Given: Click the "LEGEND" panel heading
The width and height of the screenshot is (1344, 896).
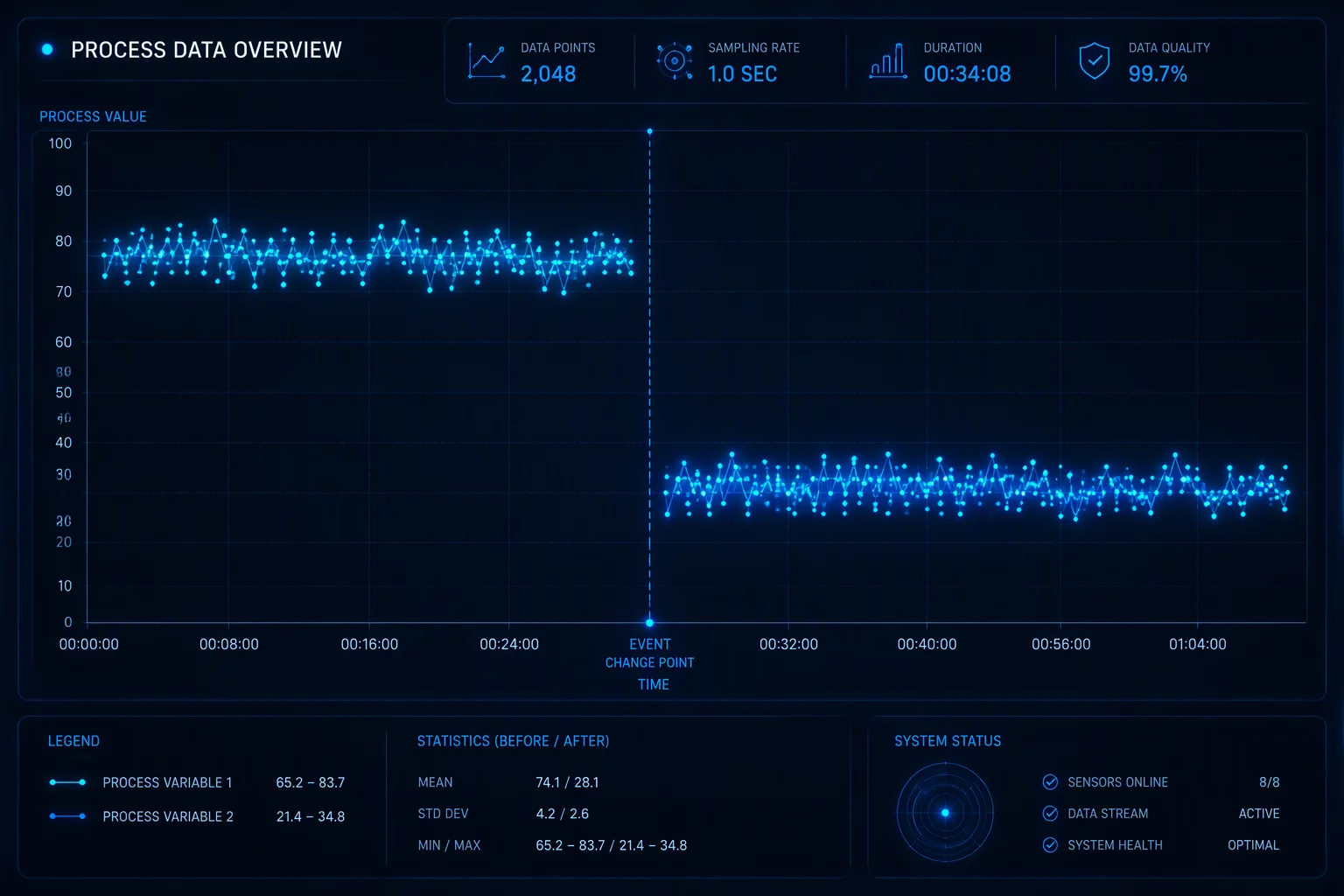Looking at the screenshot, I should 73,741.
